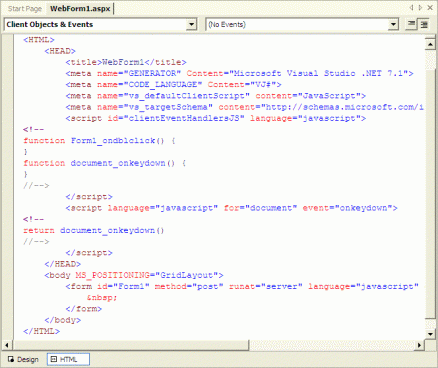Click the horizontal scrollbar right arrow
Viewport: 438px width, 368px height.
click(420, 345)
